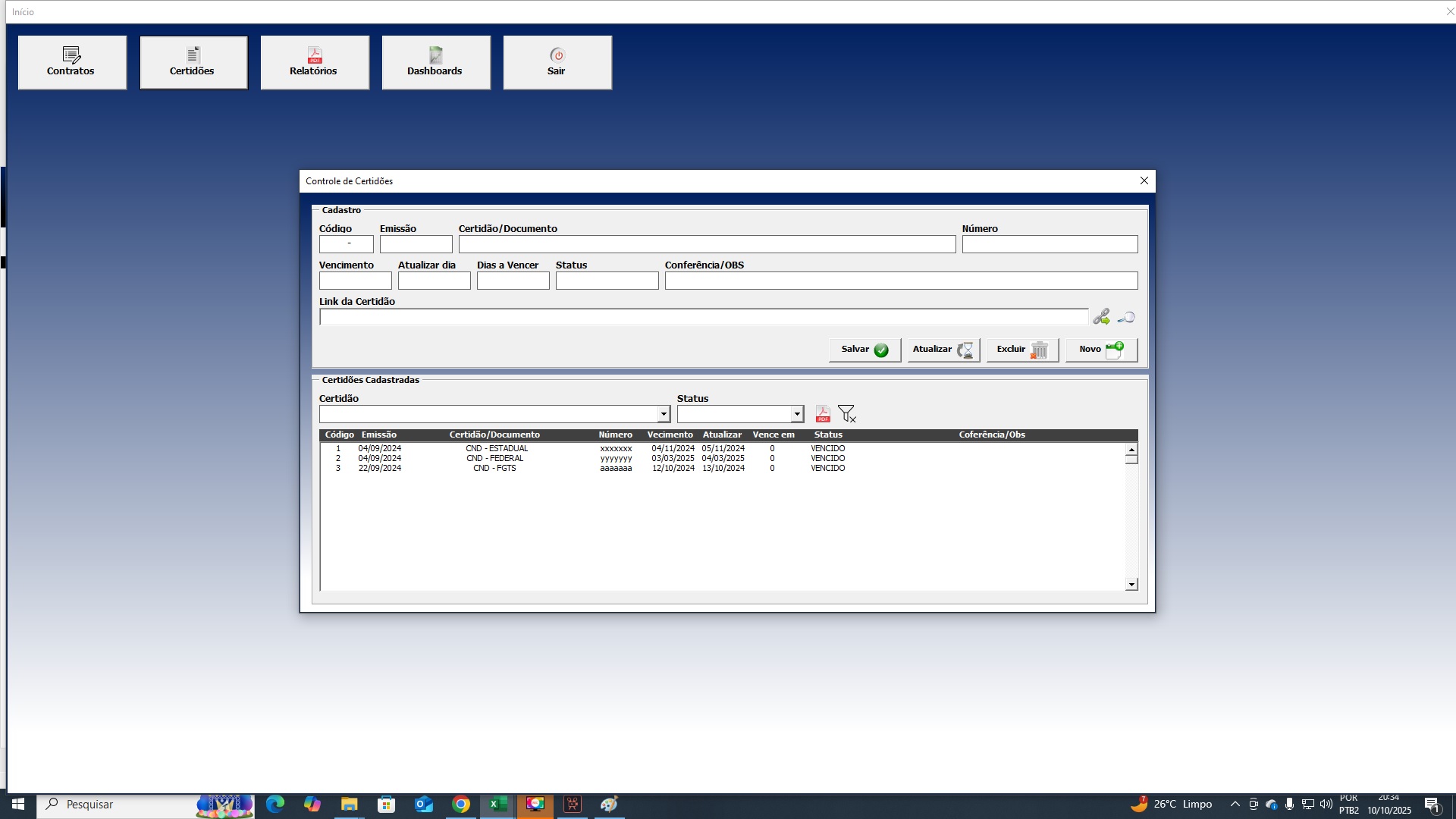The image size is (1456, 819).
Task: Select the CND - FEDERAL row
Action: pos(723,458)
